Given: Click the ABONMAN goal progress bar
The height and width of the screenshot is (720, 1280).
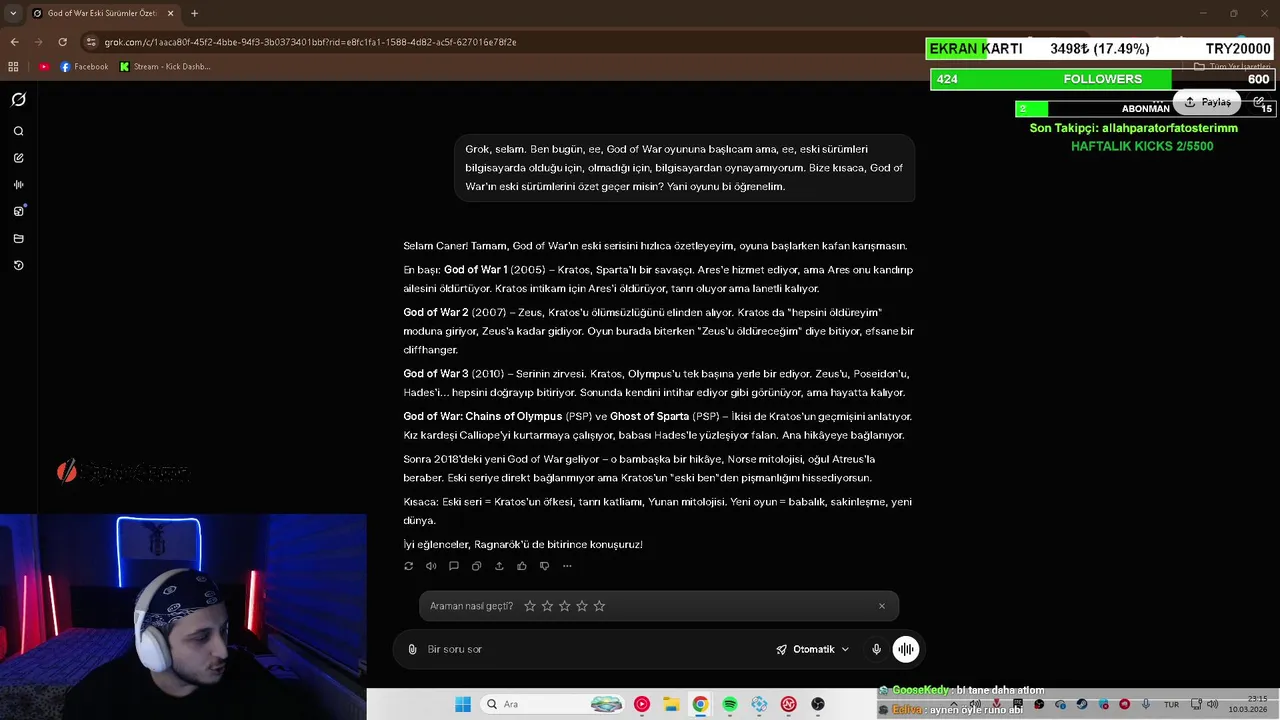Looking at the screenshot, I should [x=1144, y=108].
